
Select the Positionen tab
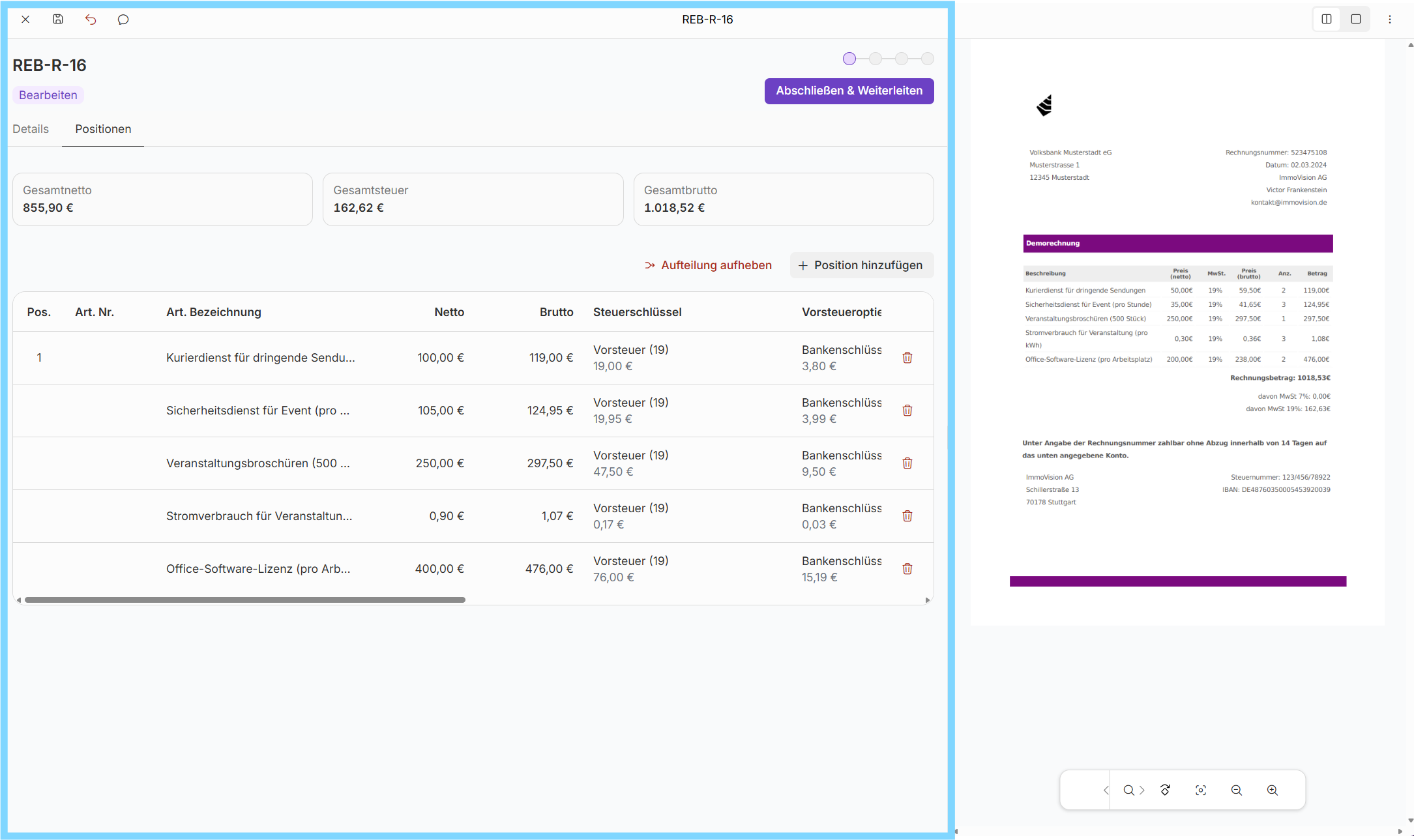point(103,129)
